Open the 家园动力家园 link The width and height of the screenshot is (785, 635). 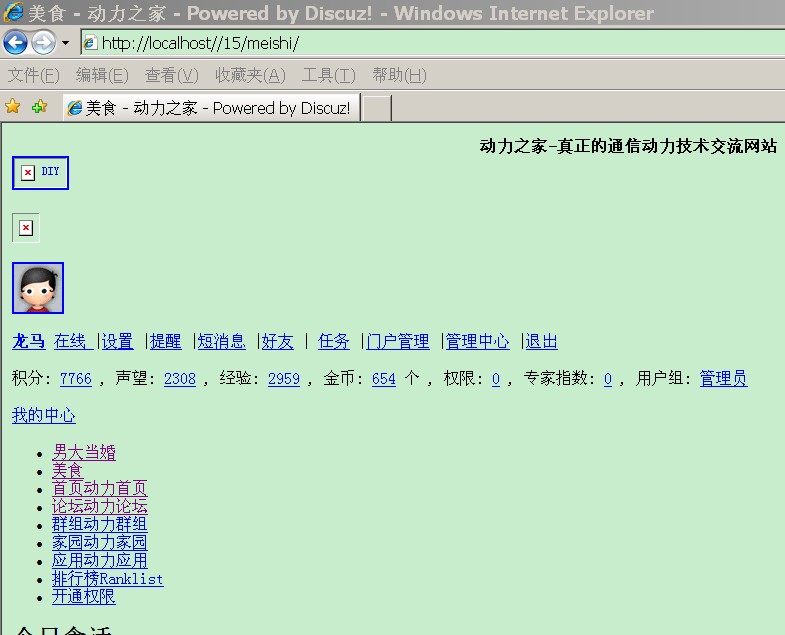[100, 542]
